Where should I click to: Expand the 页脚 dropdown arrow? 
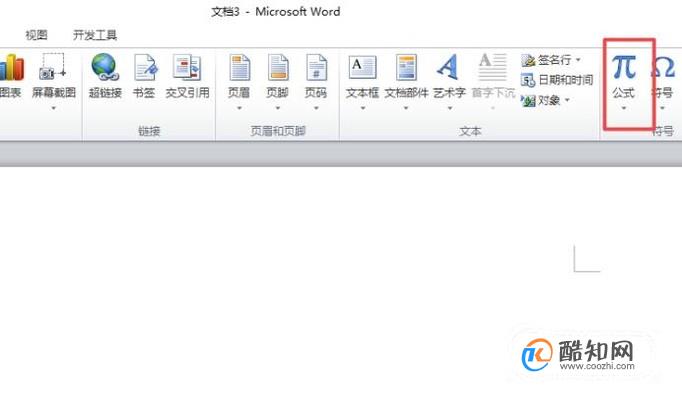point(277,107)
